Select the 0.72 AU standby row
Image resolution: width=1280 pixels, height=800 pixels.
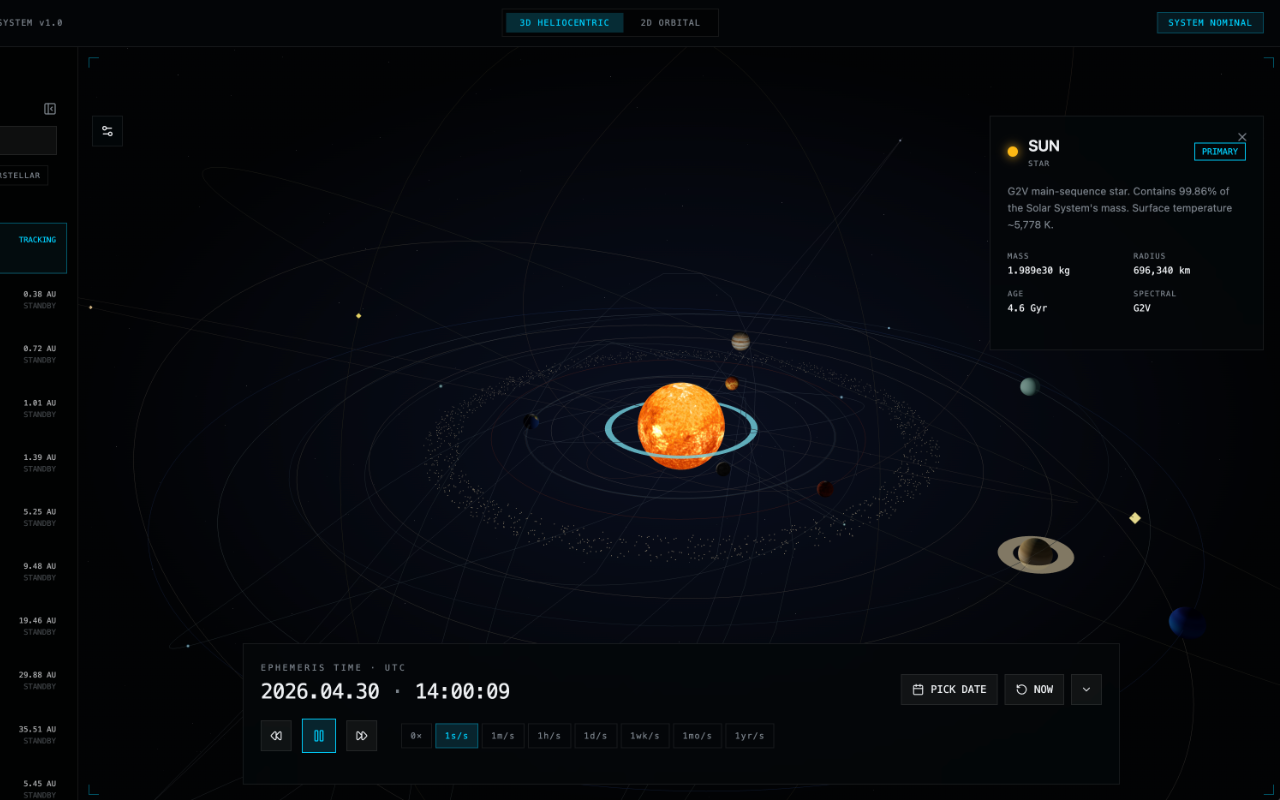coord(33,354)
